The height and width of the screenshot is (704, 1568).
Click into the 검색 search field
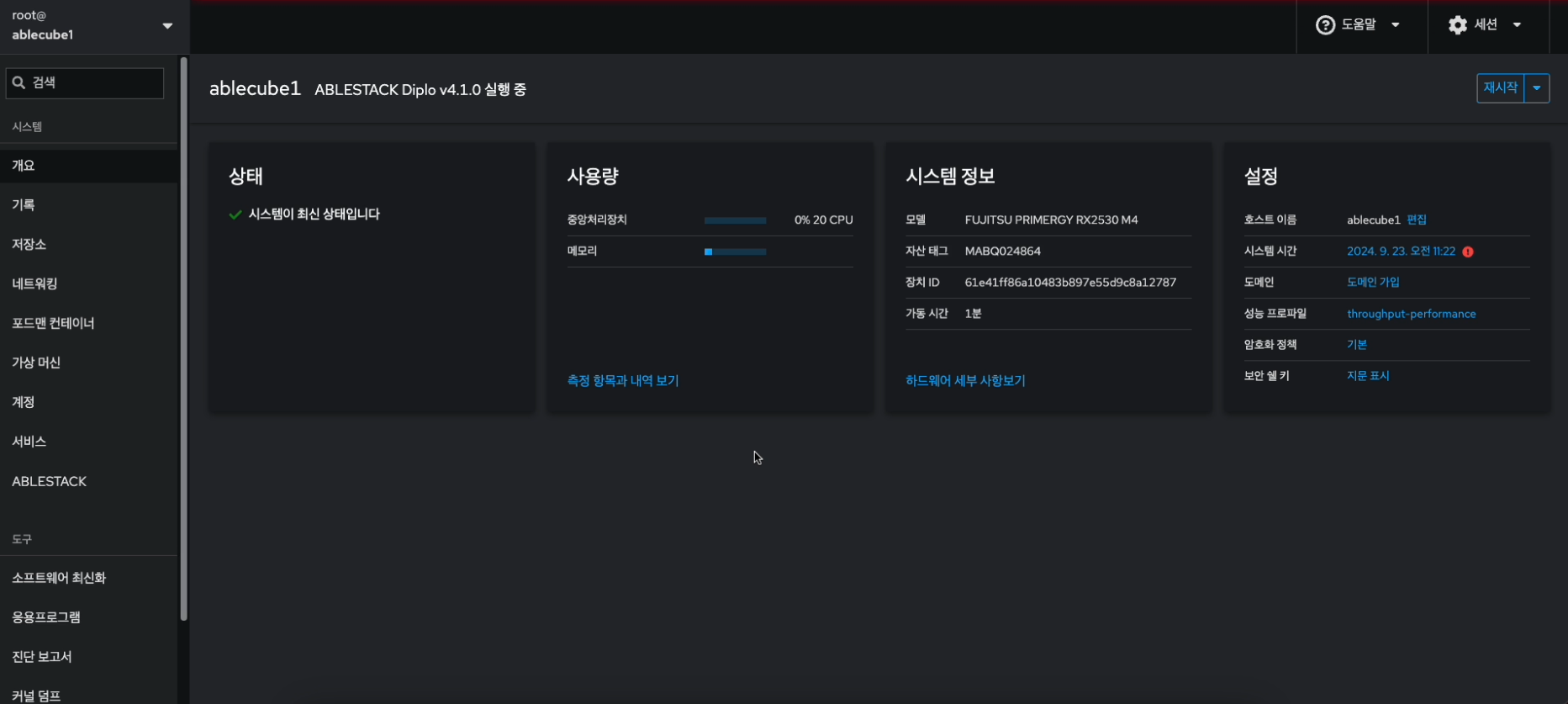click(92, 82)
